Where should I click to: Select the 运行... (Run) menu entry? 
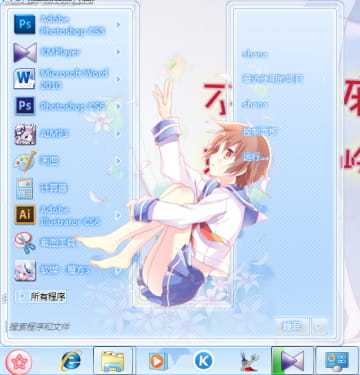pyautogui.click(x=255, y=157)
